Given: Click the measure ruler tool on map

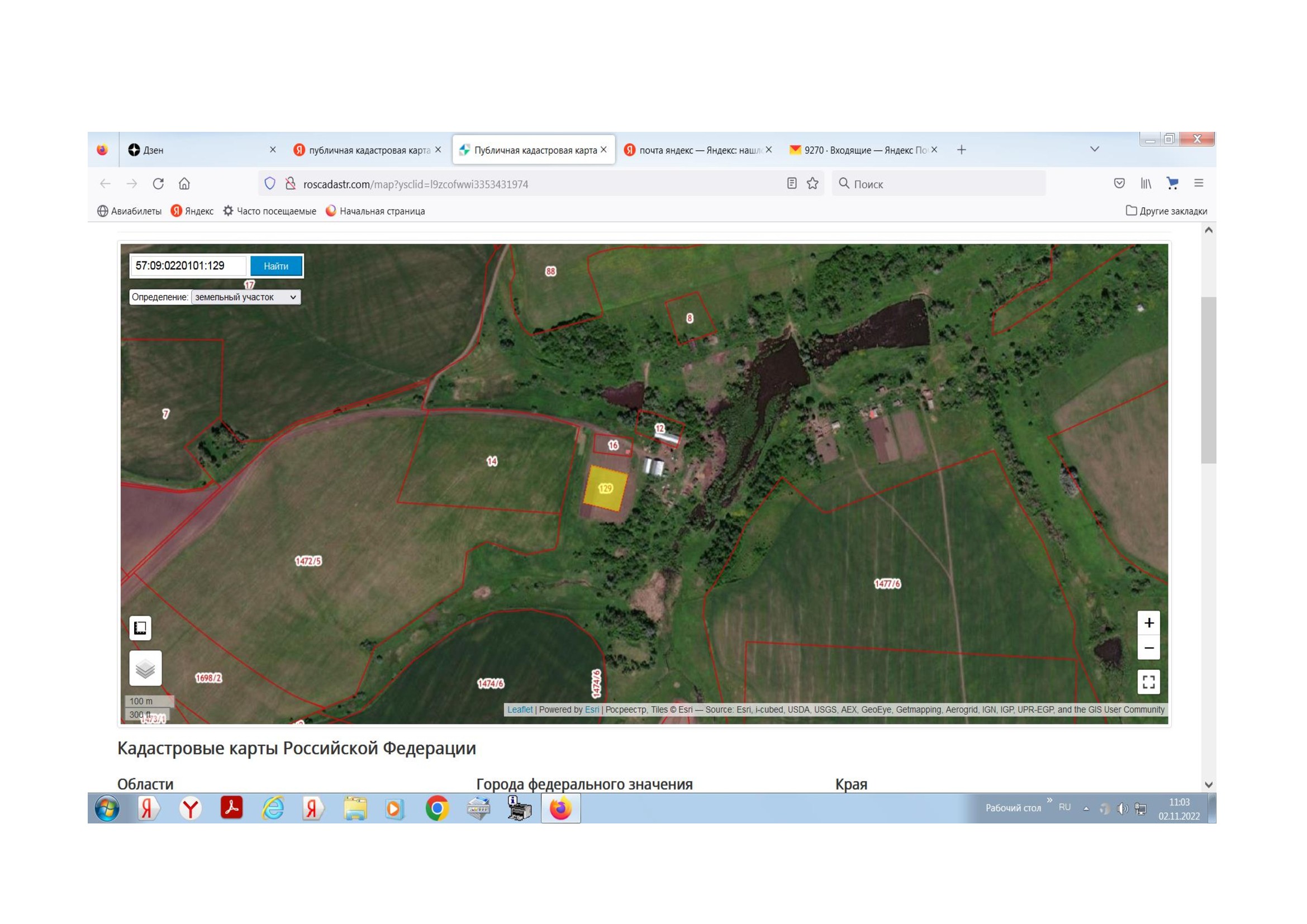Looking at the screenshot, I should (x=140, y=628).
